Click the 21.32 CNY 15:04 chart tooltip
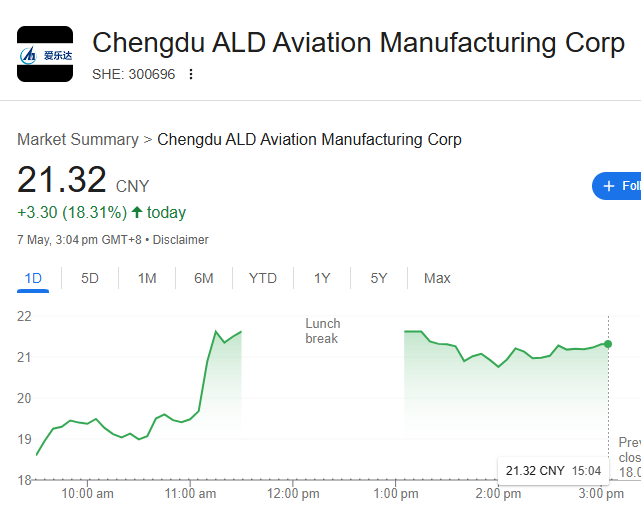The width and height of the screenshot is (641, 511). 552,470
